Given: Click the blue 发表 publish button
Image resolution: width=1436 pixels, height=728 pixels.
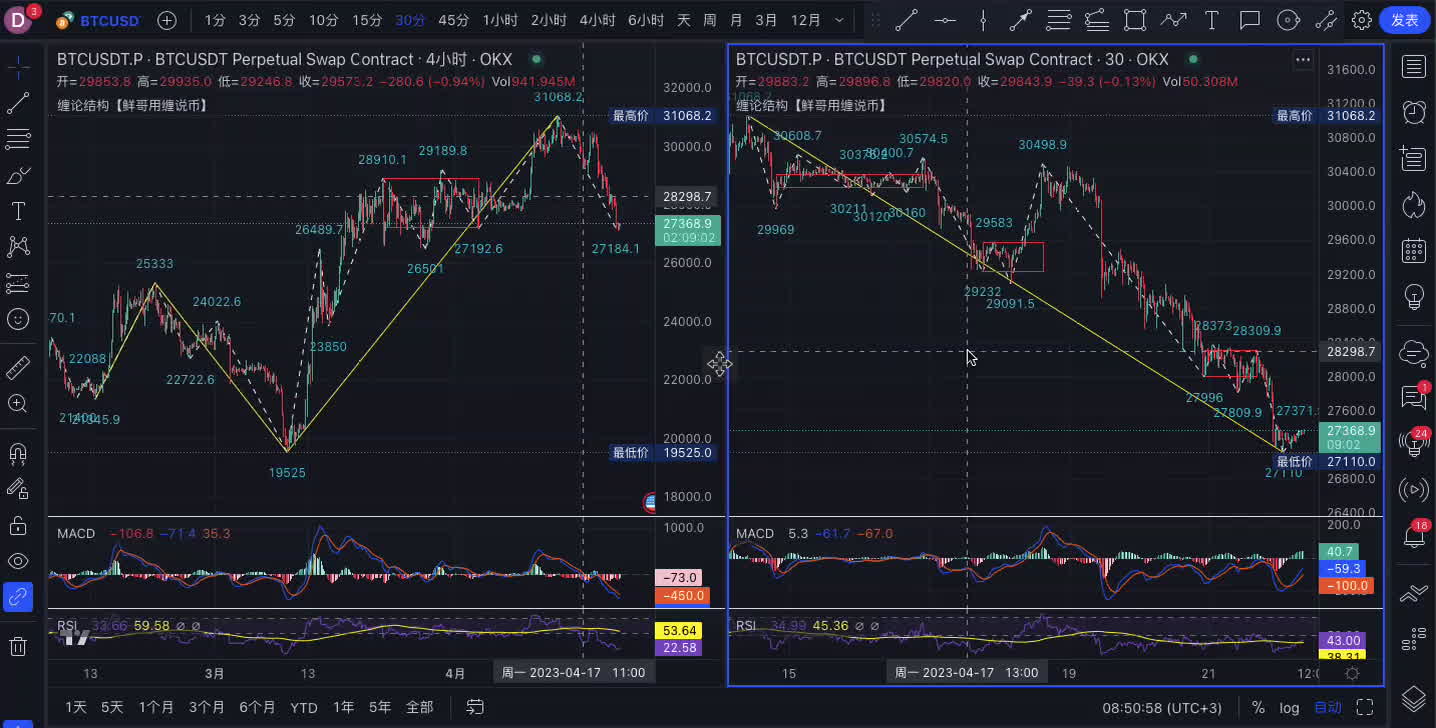Looking at the screenshot, I should click(1404, 20).
